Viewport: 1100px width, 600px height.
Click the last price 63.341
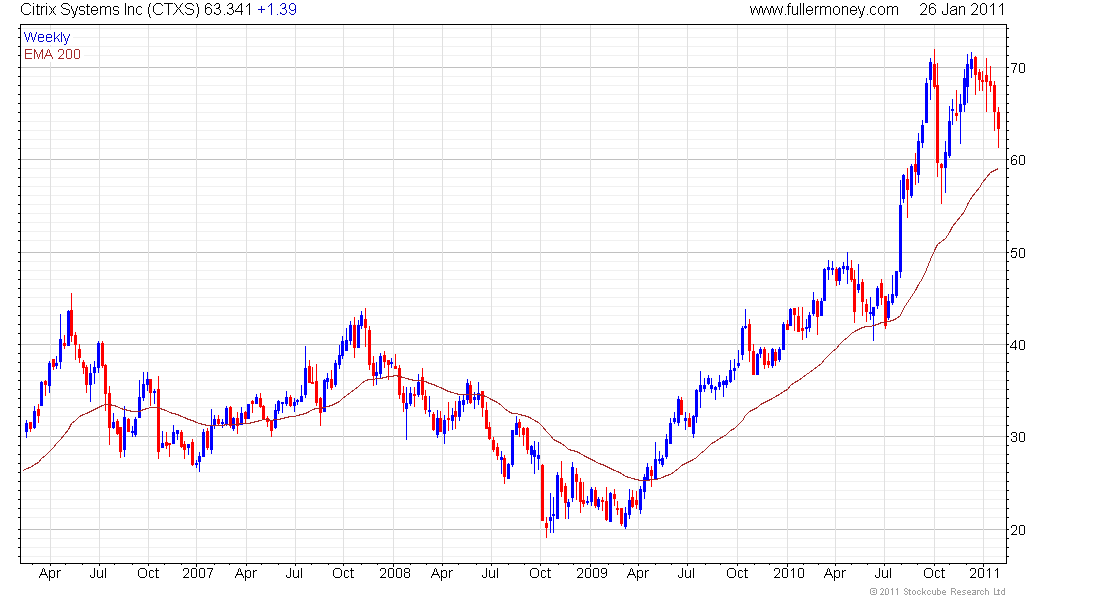point(228,10)
